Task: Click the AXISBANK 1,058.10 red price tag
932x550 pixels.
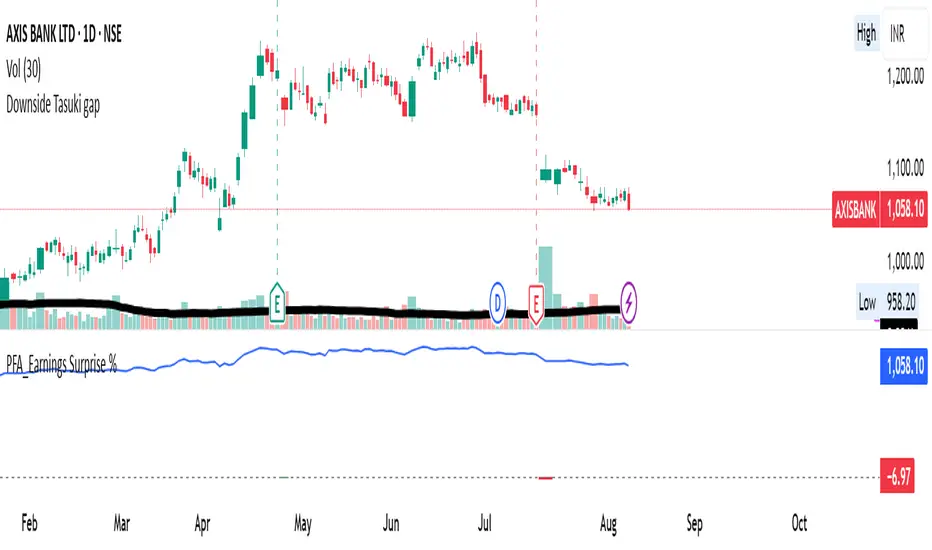Action: (x=880, y=209)
